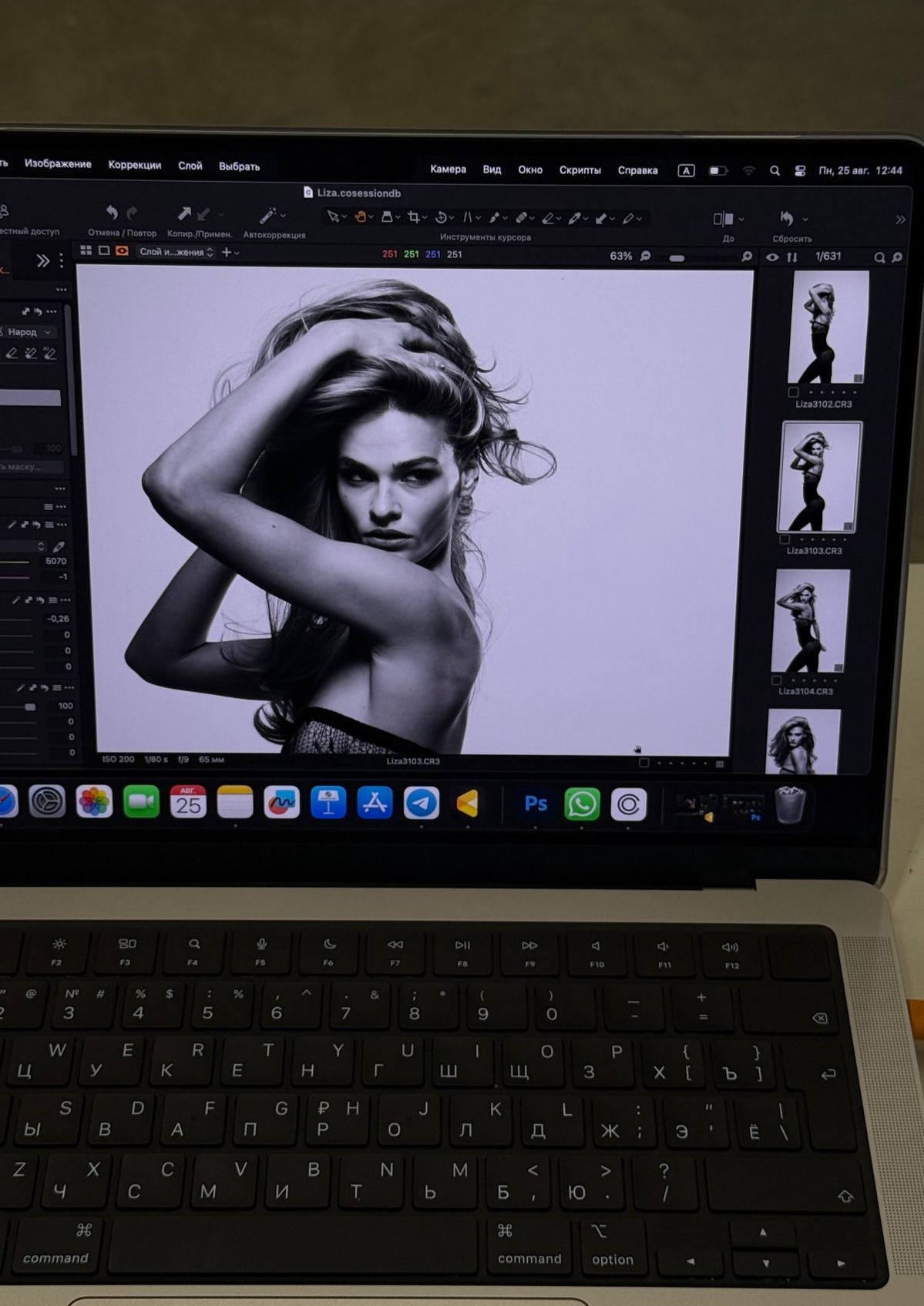Click the Apply adjustments down-arrow icon
The image size is (924, 1306).
click(x=203, y=214)
